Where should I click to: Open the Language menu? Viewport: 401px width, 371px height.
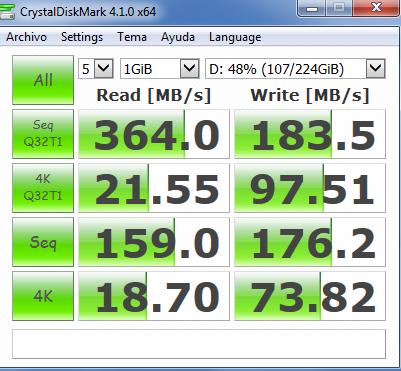pyautogui.click(x=235, y=37)
